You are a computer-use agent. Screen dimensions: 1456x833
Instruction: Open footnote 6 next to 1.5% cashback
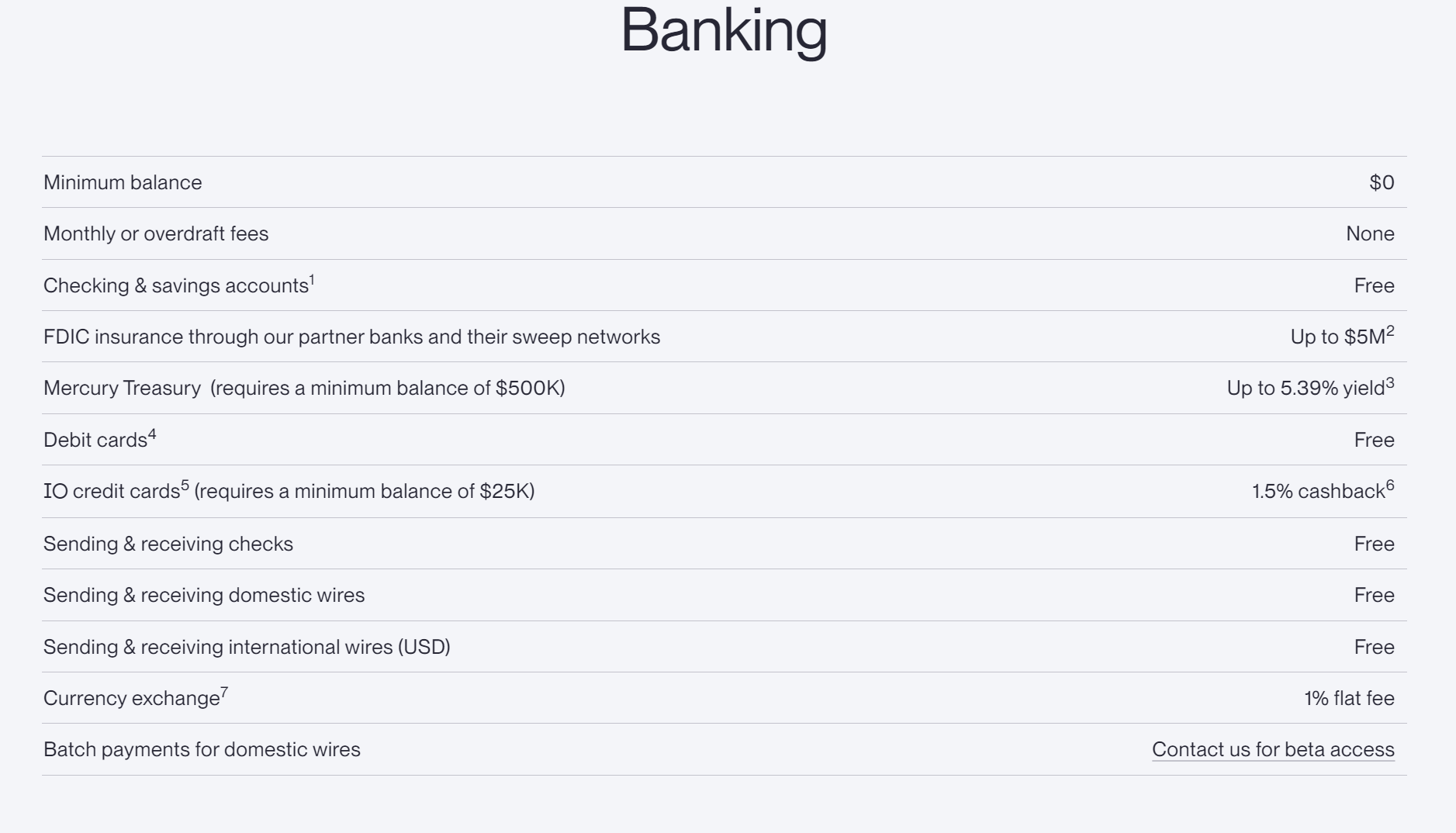click(x=1390, y=486)
